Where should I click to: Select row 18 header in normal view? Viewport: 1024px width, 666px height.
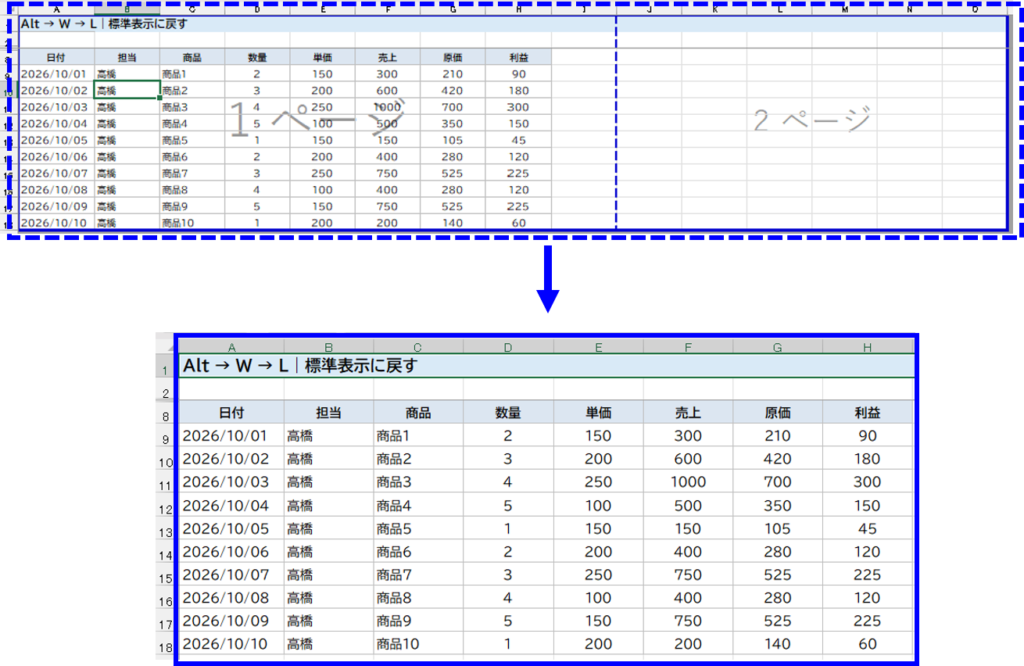click(x=166, y=644)
